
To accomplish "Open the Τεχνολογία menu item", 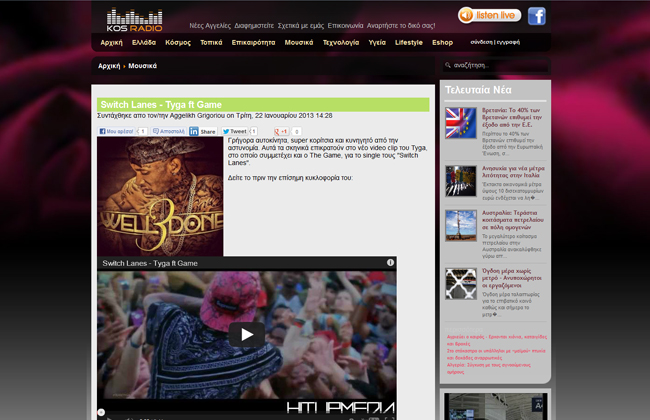I will pos(341,42).
